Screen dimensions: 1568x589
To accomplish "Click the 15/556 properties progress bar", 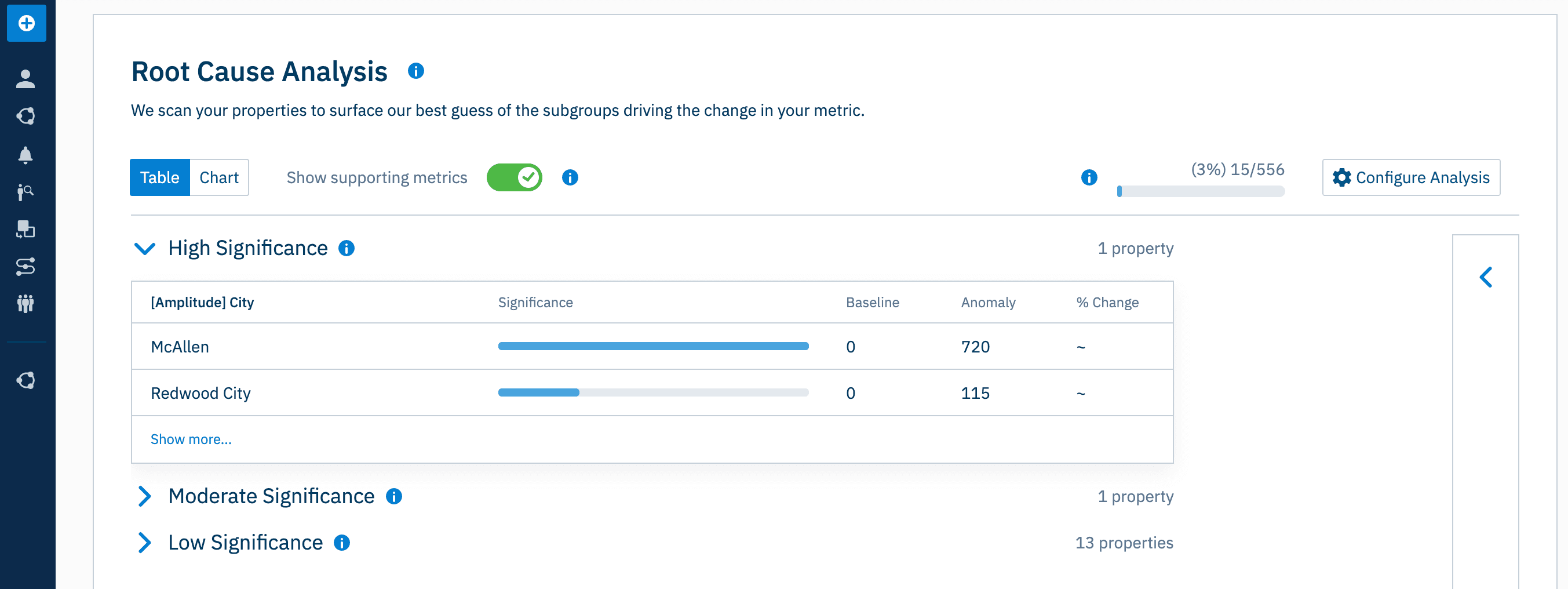I will click(x=1201, y=191).
